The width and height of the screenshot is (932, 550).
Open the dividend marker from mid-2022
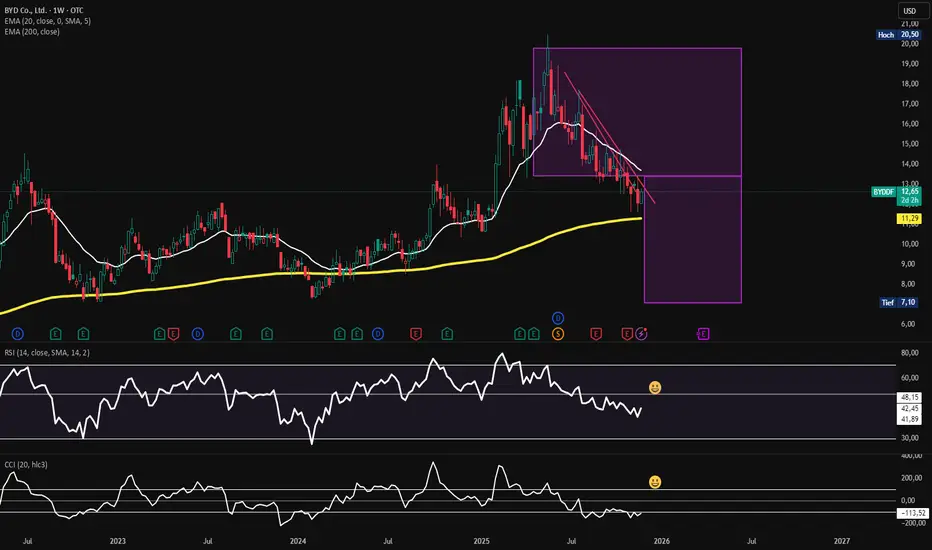18,334
